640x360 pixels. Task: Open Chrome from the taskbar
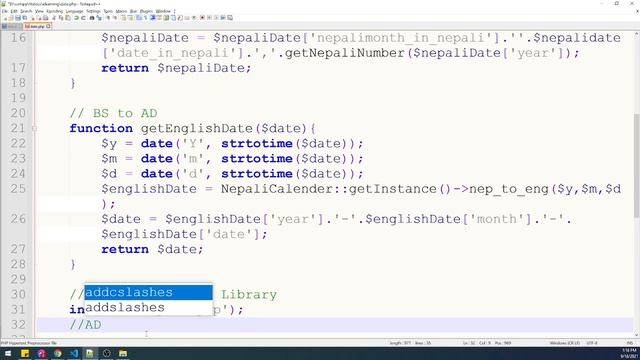coord(58,353)
